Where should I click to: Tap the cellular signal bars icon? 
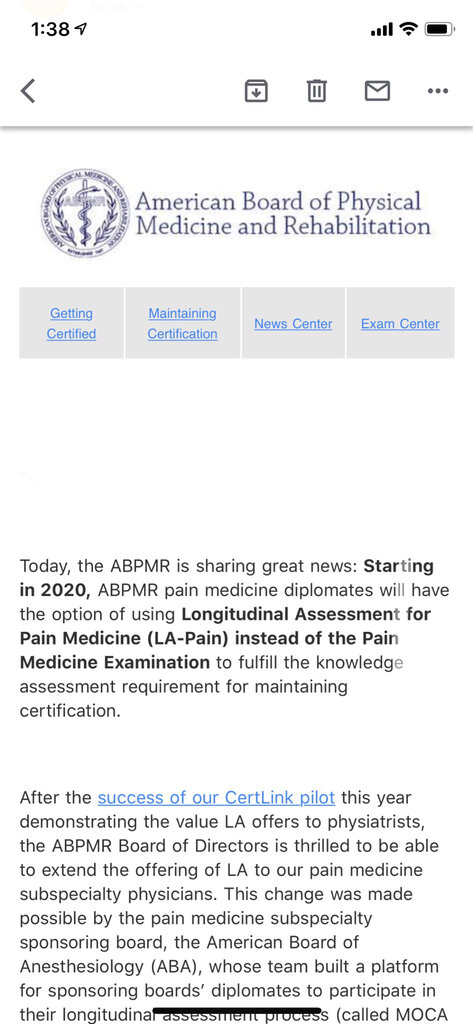382,29
